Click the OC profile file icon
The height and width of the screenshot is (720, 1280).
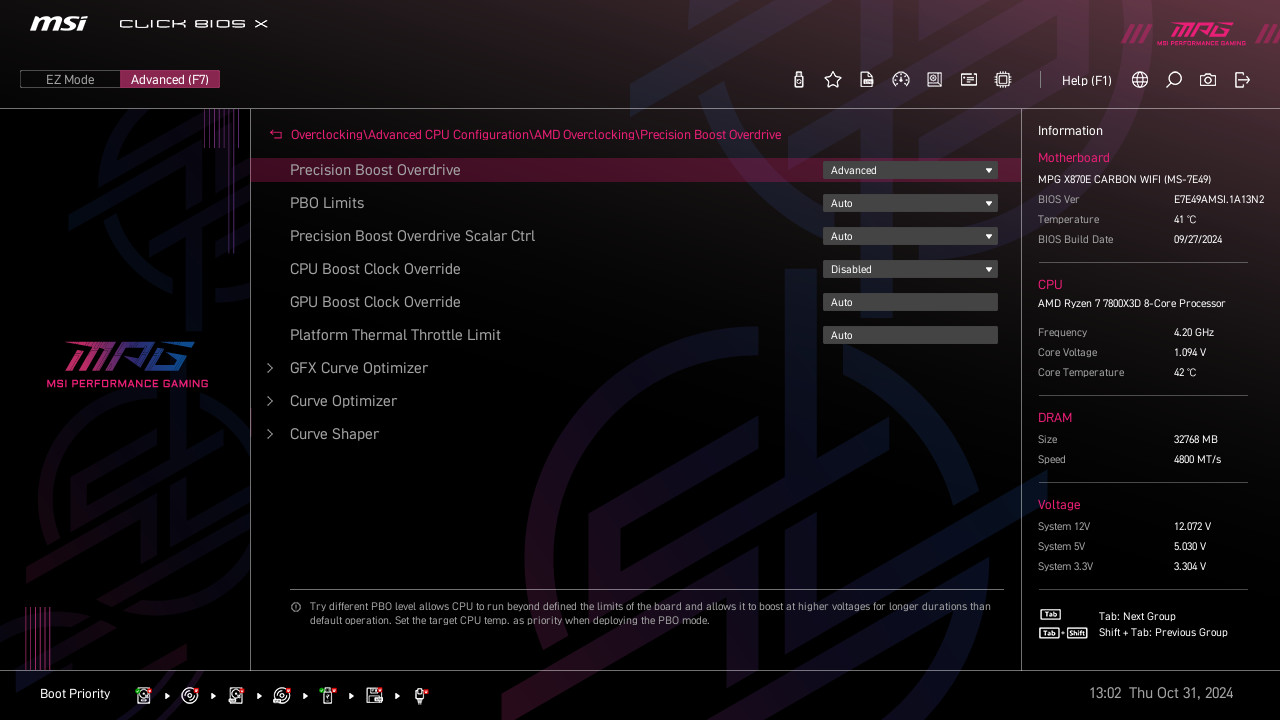point(867,80)
